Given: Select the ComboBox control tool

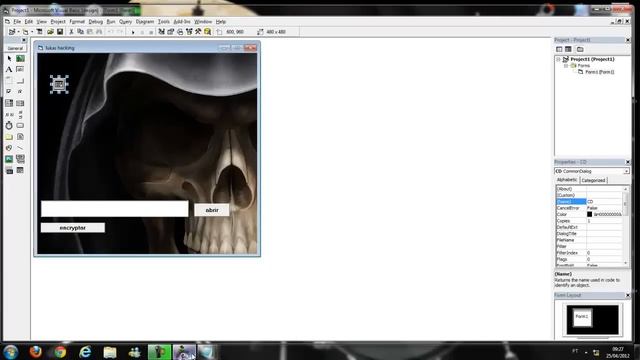Looking at the screenshot, I should (x=9, y=103).
